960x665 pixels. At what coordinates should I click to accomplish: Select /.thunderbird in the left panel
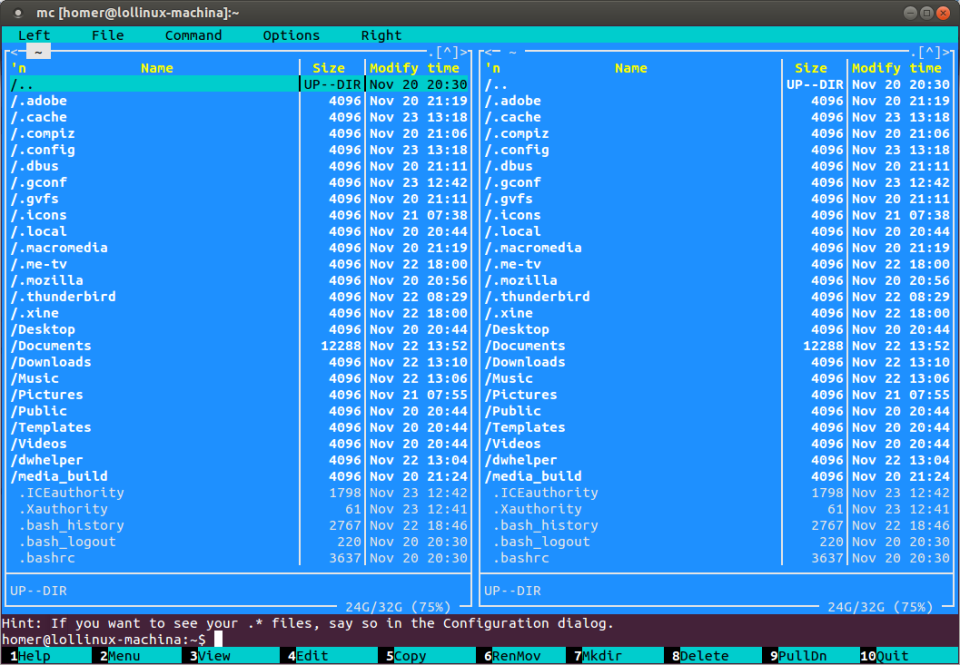pyautogui.click(x=239, y=297)
